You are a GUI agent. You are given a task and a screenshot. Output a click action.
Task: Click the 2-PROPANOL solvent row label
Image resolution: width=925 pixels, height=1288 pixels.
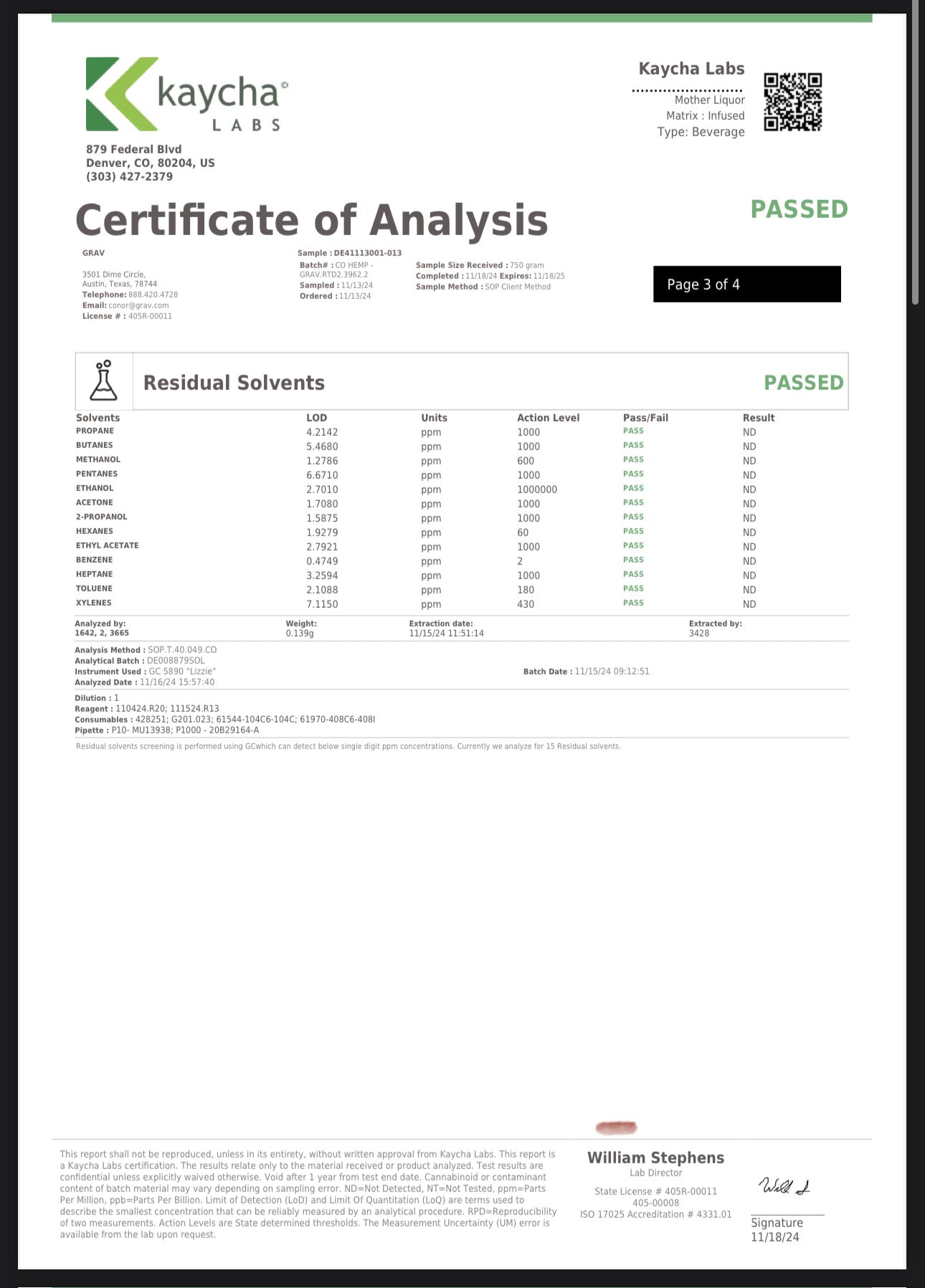click(x=101, y=517)
